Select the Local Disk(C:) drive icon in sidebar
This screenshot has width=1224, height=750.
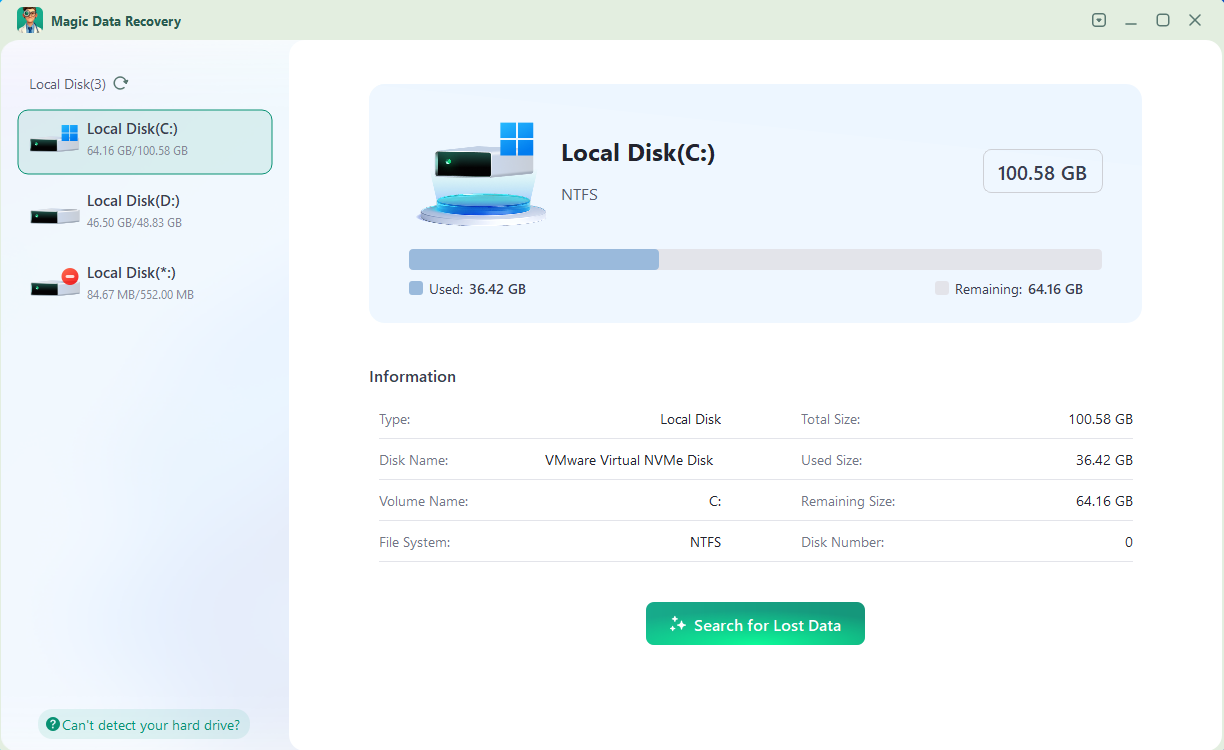55,140
